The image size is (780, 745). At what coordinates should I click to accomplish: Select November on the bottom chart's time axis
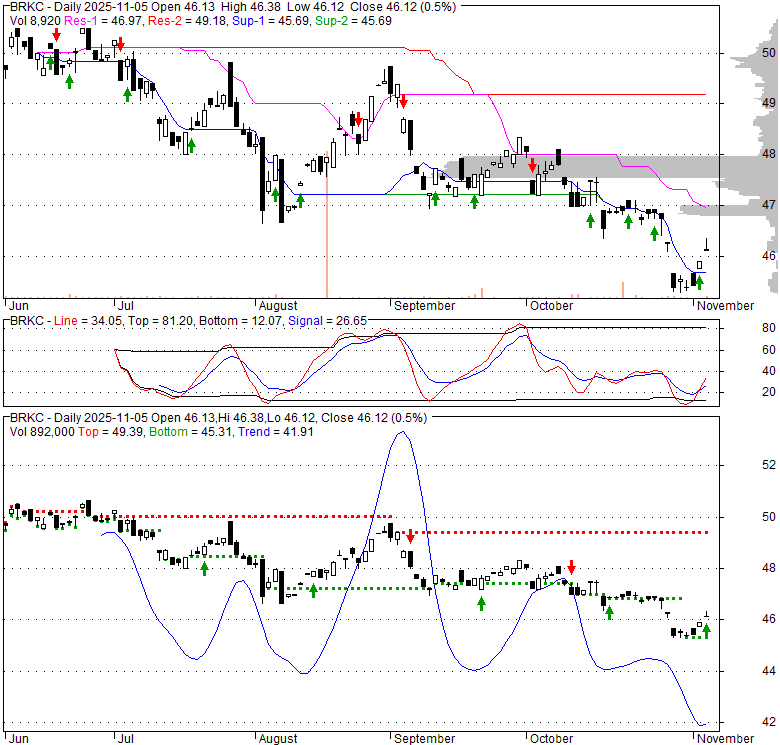tap(724, 738)
